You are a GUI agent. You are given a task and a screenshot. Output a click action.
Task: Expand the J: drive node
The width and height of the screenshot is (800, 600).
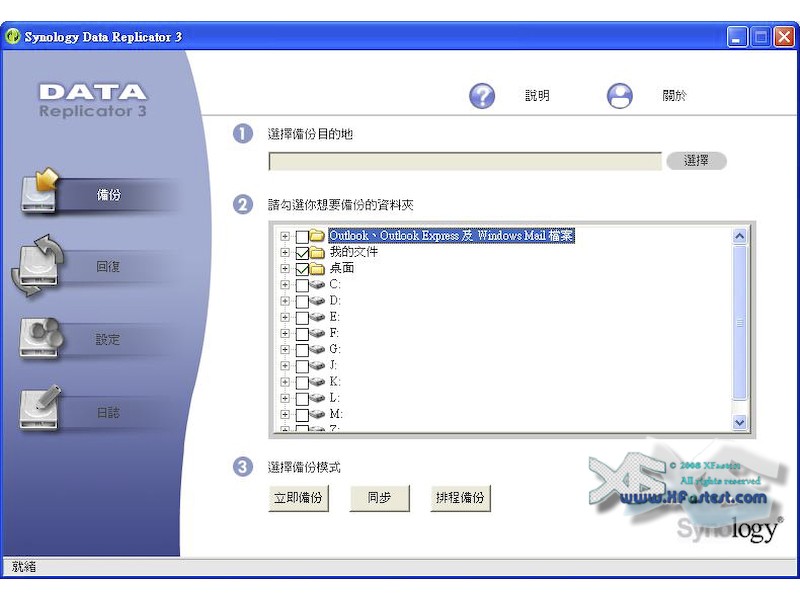(x=285, y=366)
